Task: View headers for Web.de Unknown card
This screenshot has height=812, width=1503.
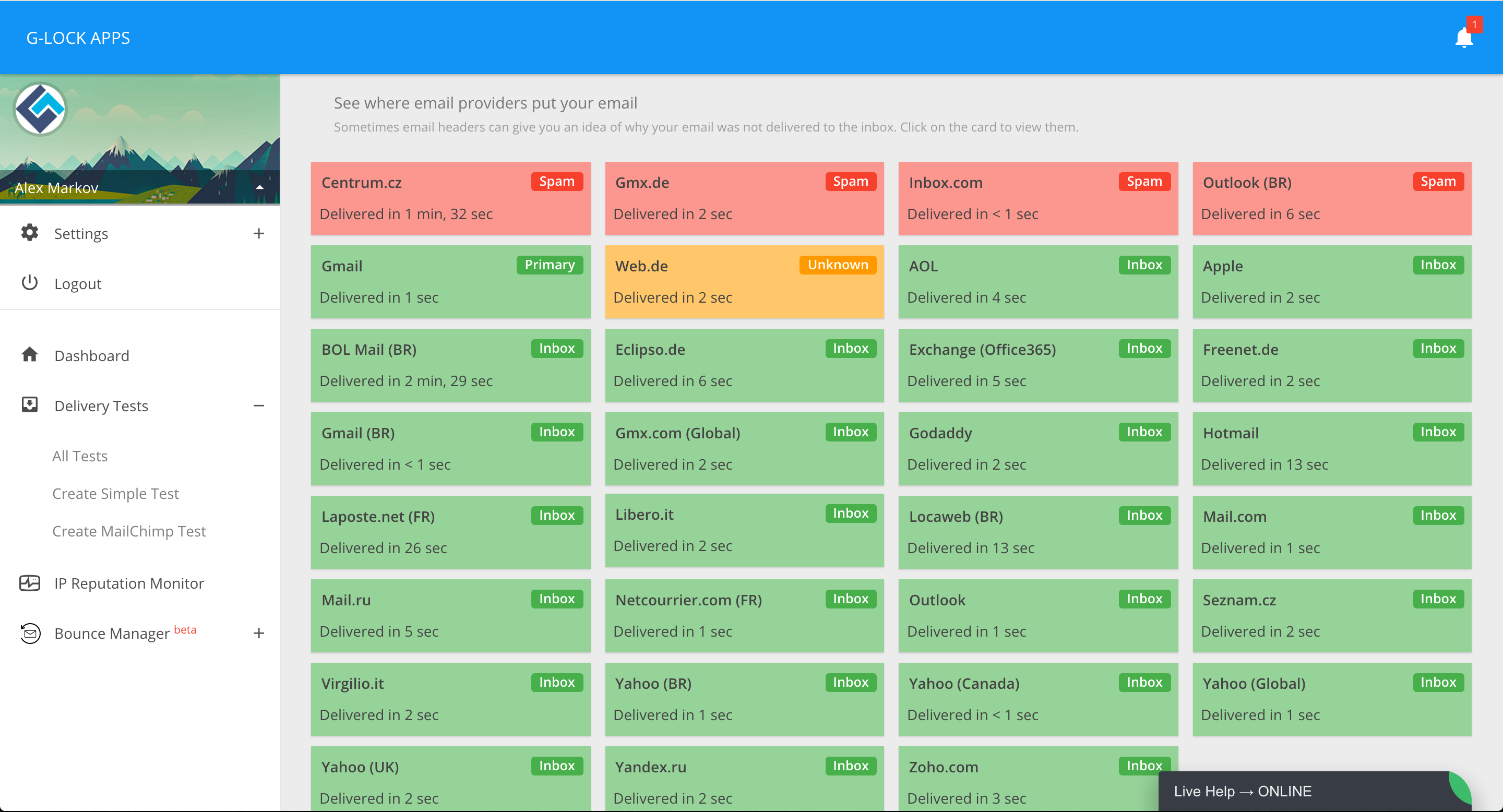Action: [x=744, y=282]
